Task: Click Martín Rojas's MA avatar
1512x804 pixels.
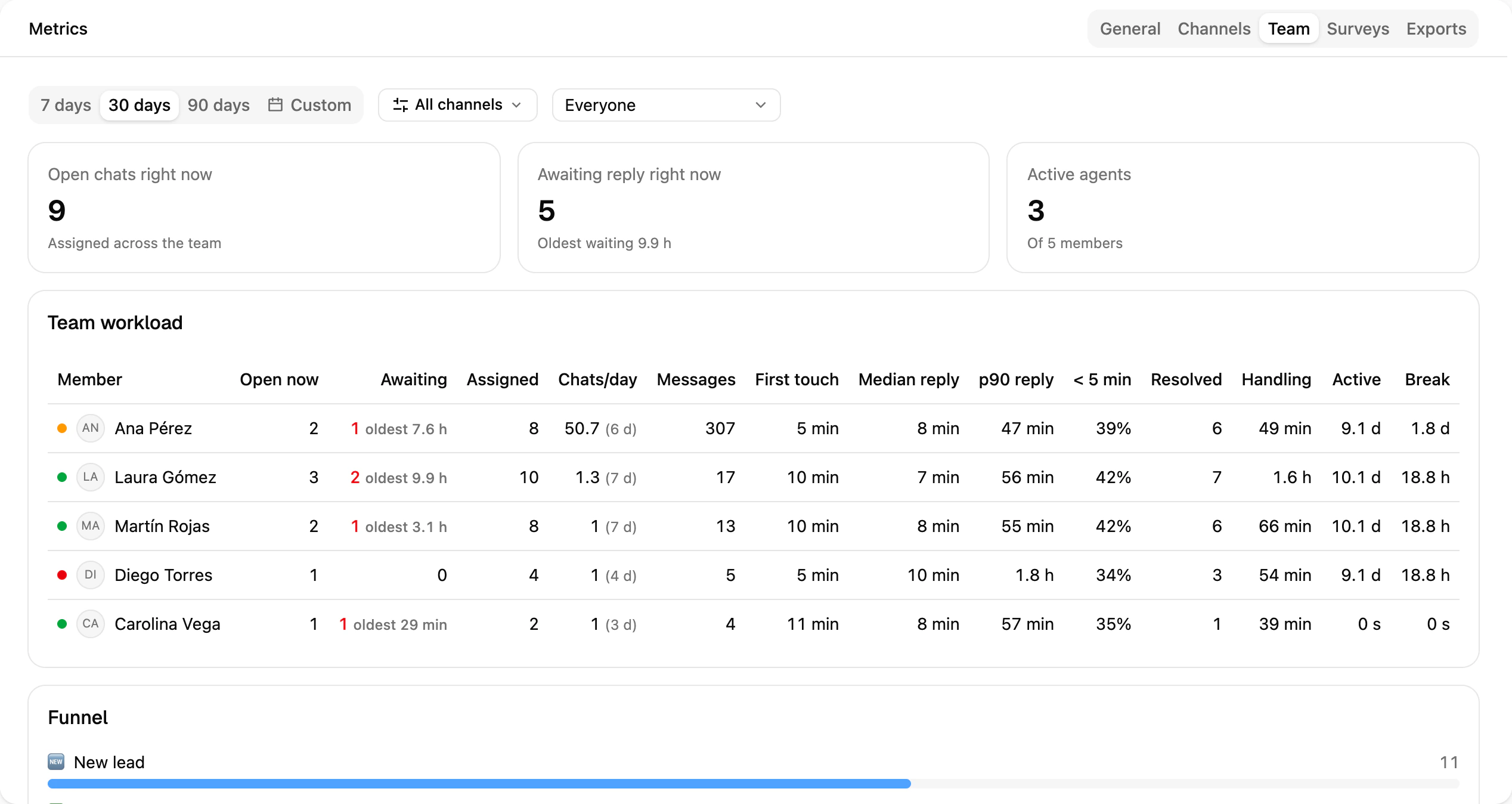Action: coord(91,526)
